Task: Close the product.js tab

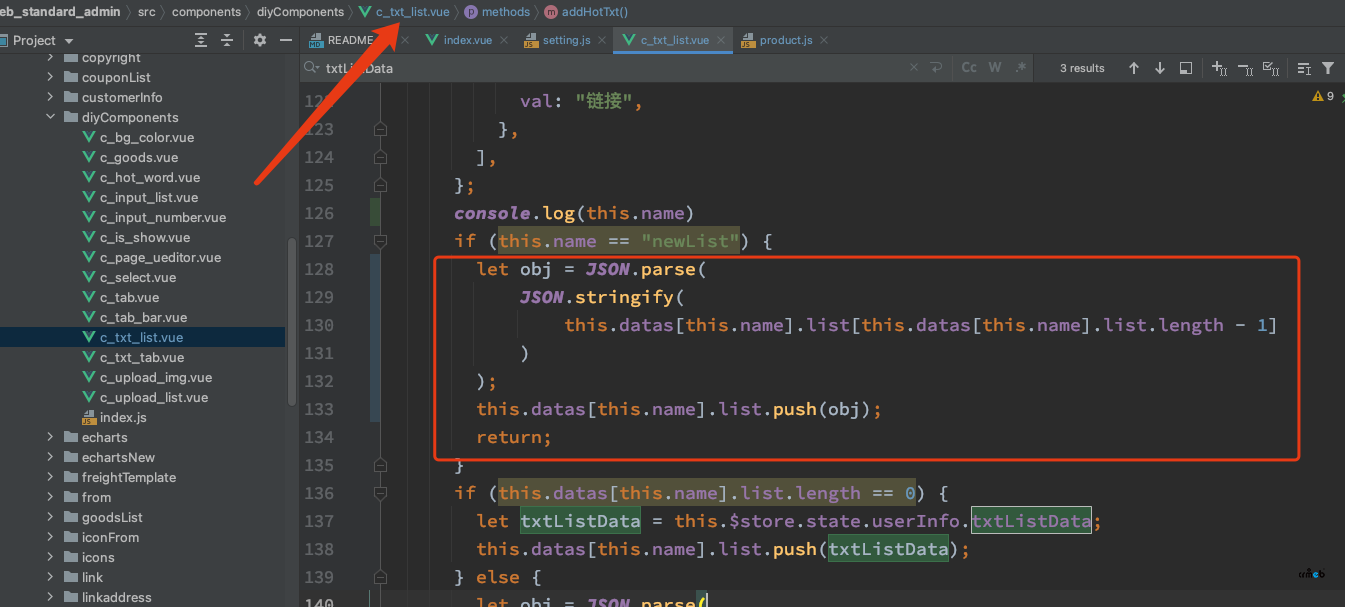Action: click(823, 40)
